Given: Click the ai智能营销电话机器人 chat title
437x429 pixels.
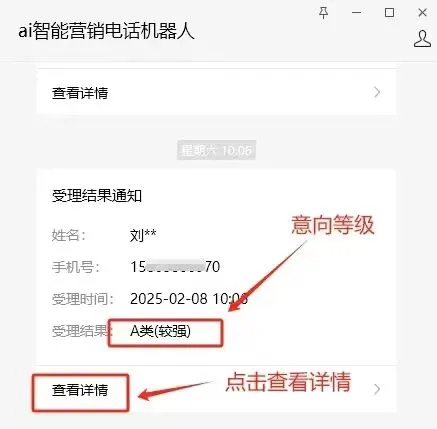Looking at the screenshot, I should coord(106,31).
